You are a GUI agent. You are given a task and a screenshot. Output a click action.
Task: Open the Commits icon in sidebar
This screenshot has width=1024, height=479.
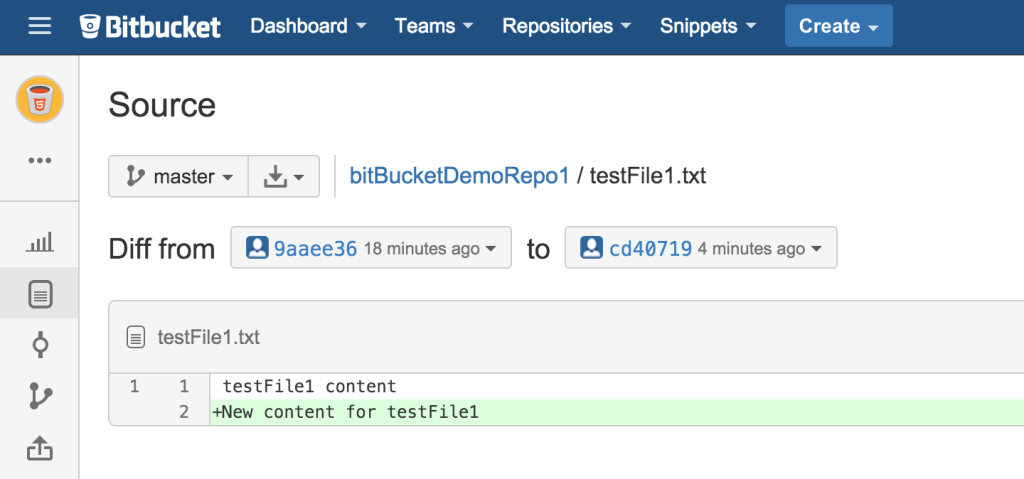tap(40, 345)
